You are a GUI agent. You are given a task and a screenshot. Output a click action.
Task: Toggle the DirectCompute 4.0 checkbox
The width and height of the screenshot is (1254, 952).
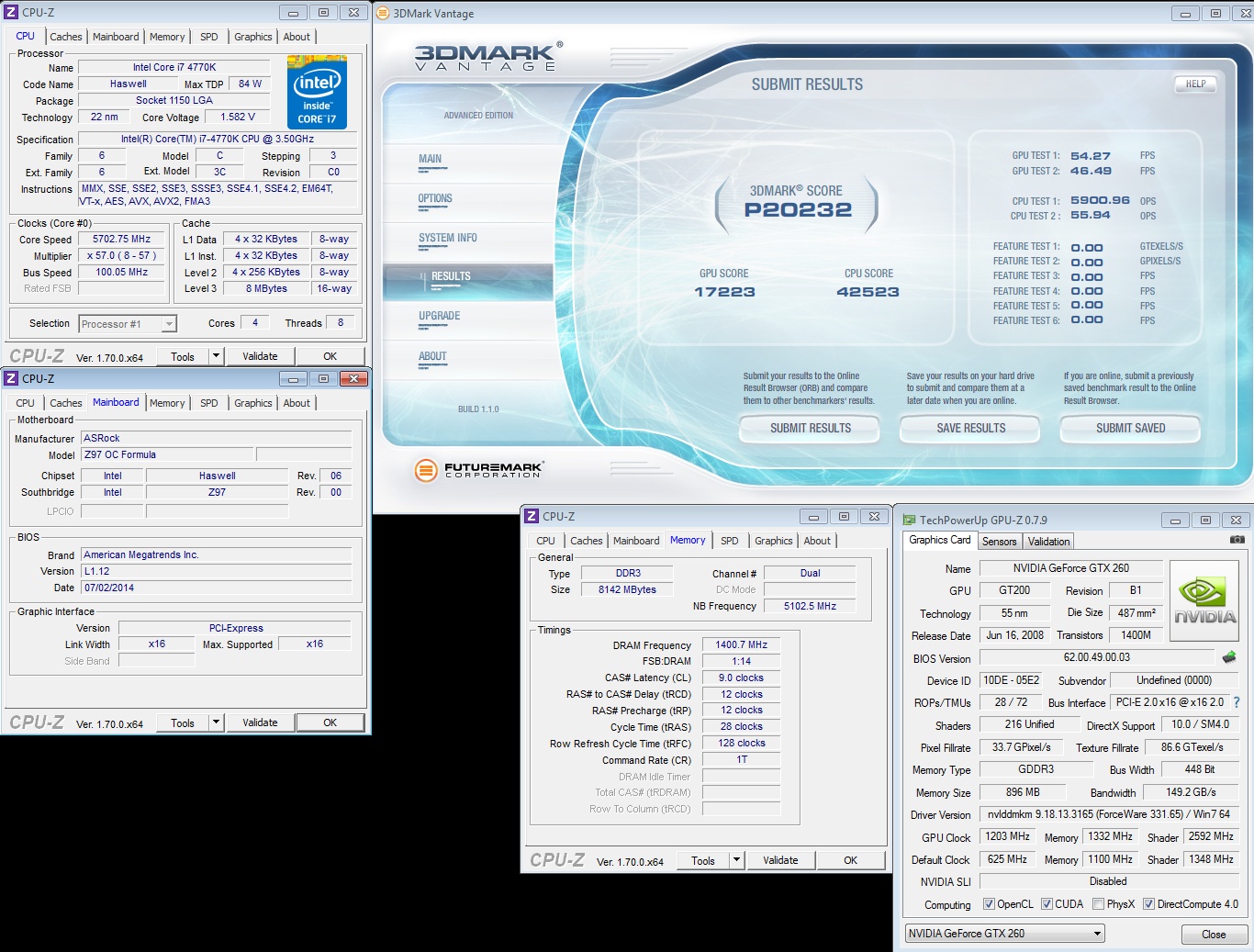point(1148,904)
